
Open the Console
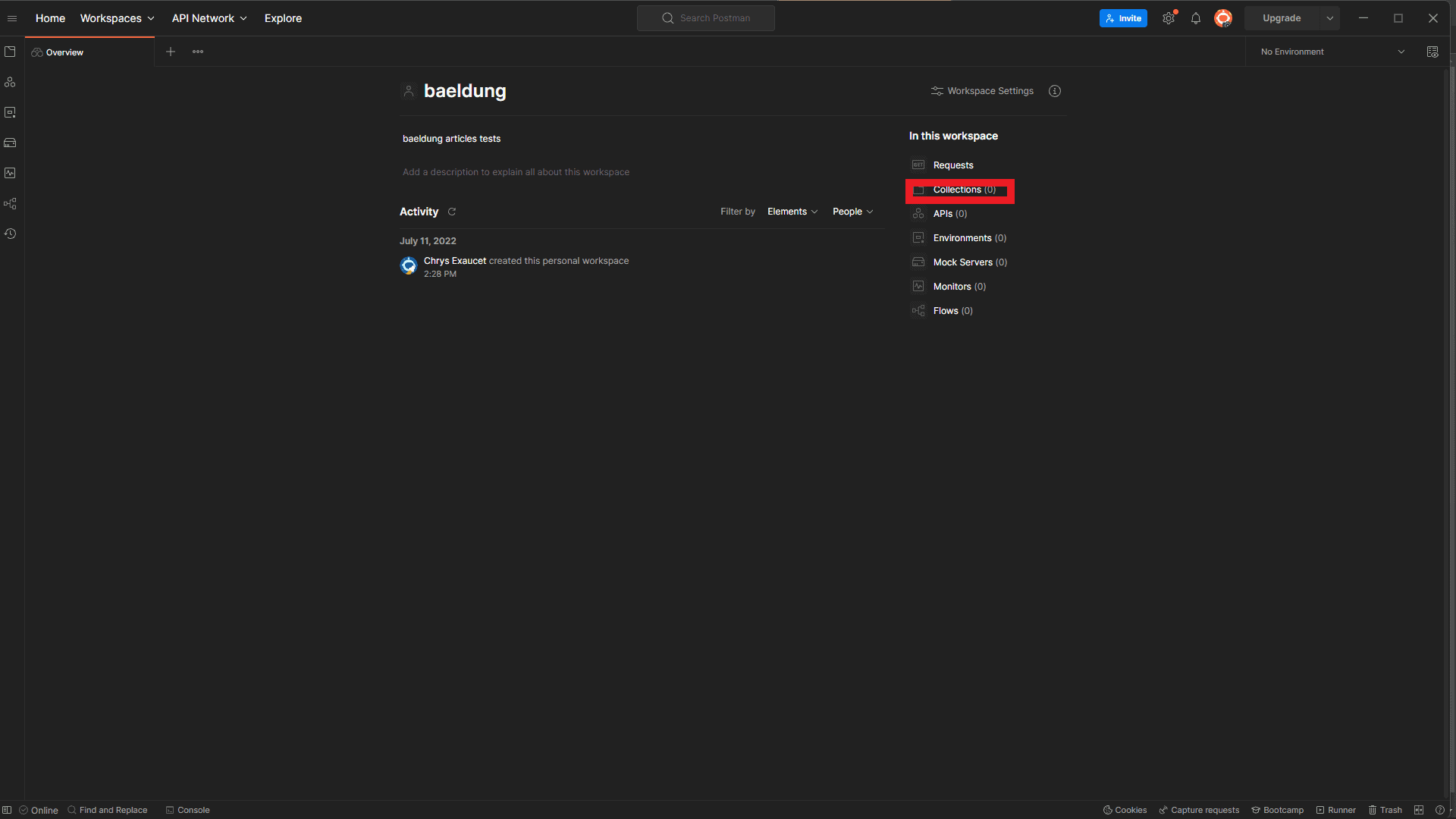tap(187, 810)
